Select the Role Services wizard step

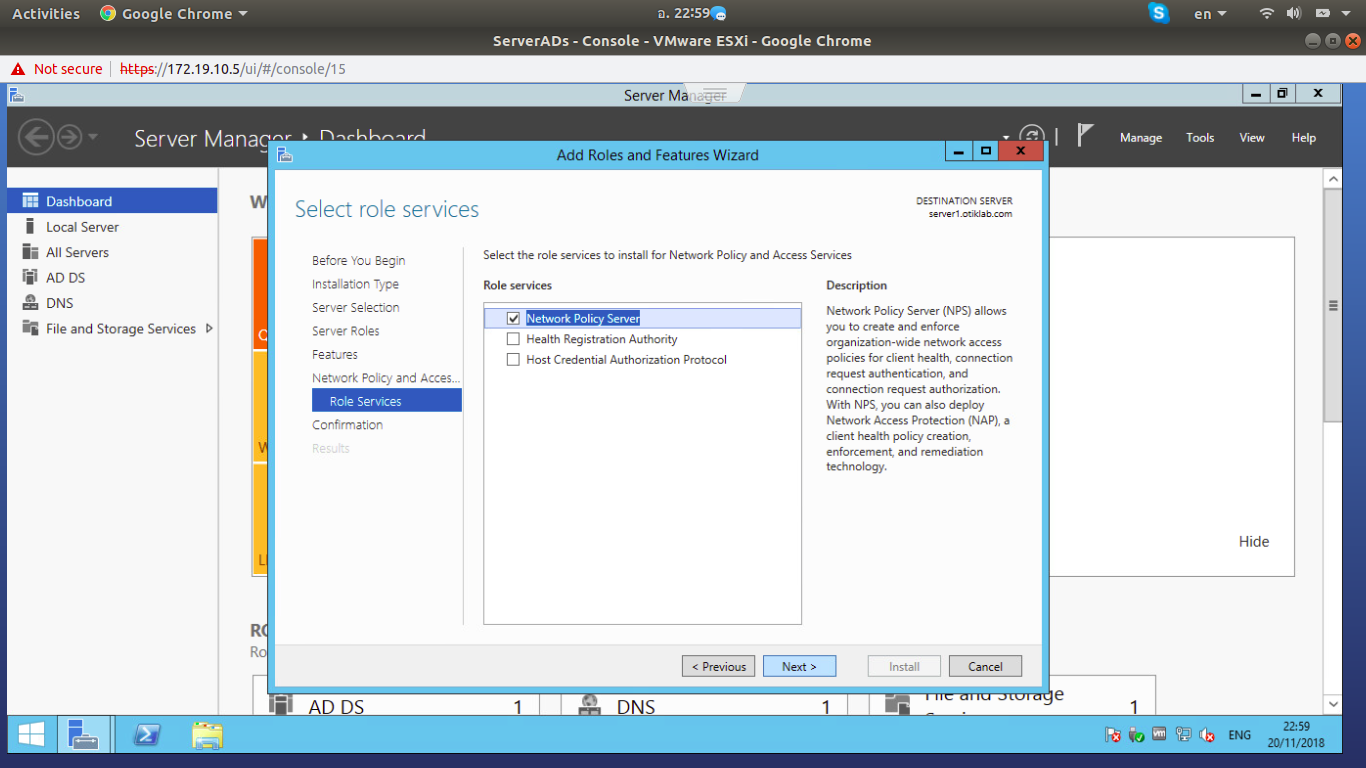point(387,401)
